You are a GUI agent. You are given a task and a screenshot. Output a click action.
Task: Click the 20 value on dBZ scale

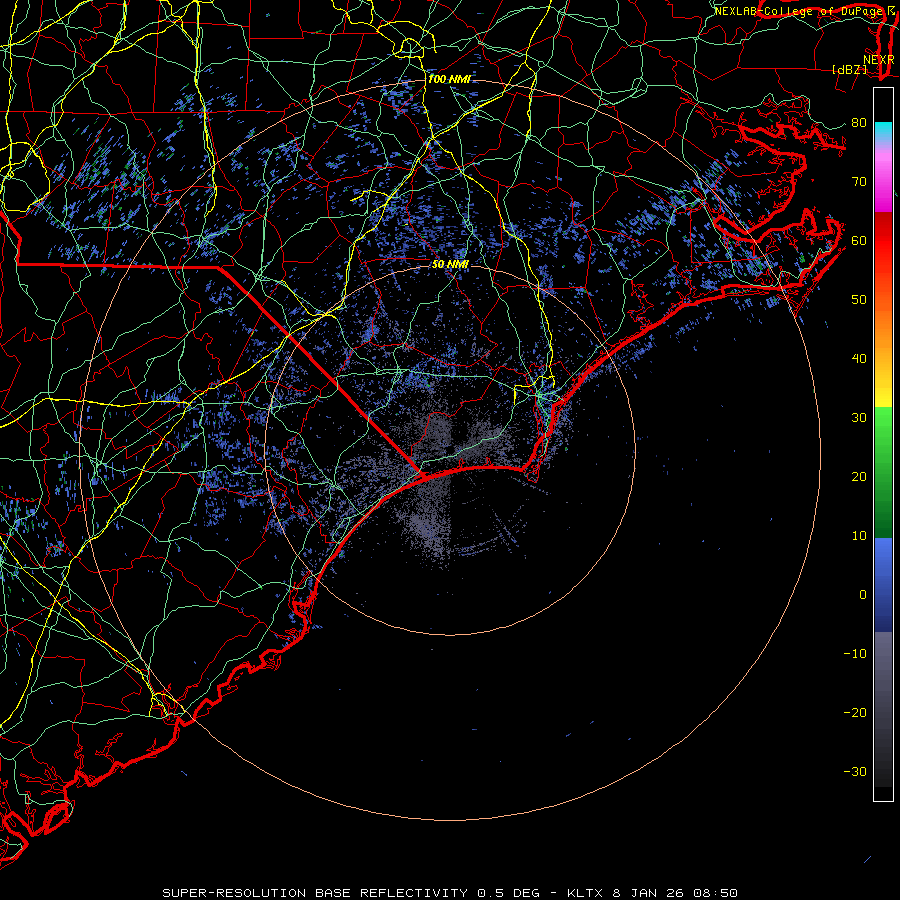pos(859,477)
